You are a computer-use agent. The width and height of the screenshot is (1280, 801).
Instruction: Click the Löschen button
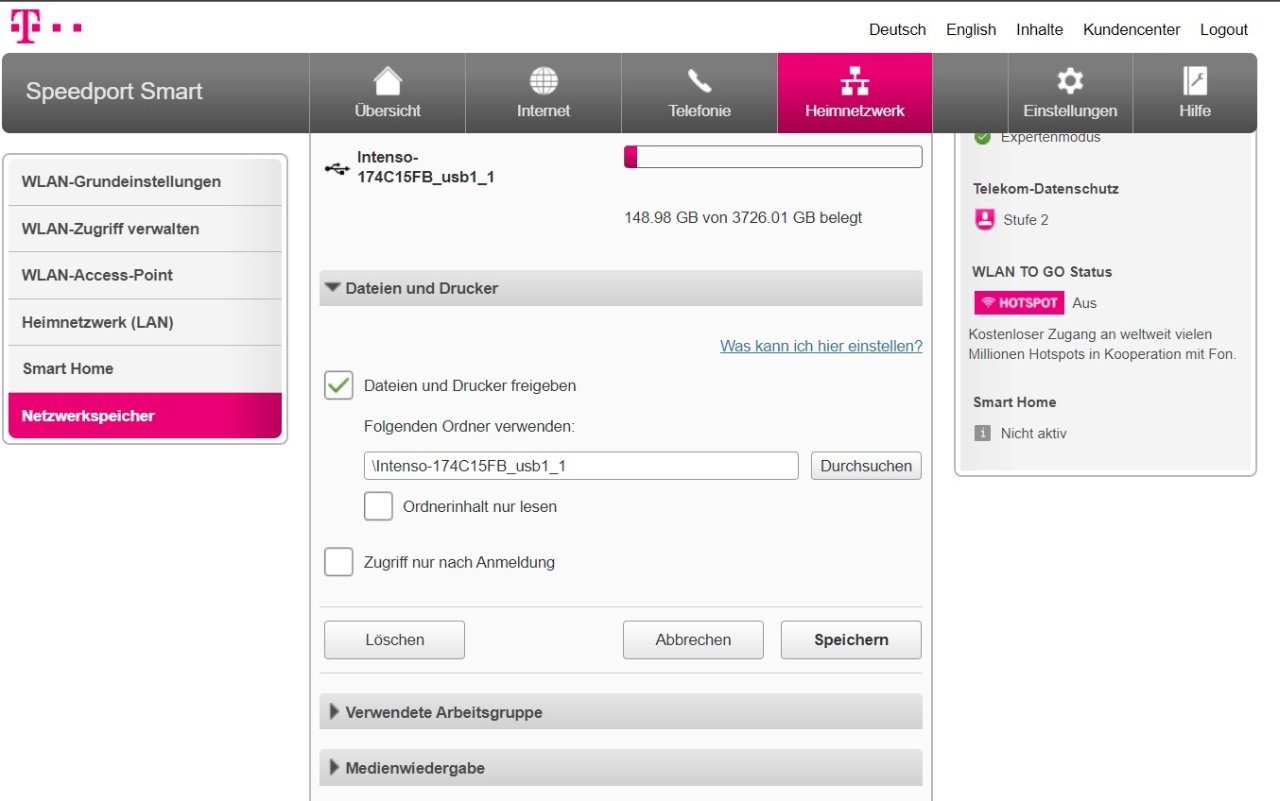(x=394, y=640)
